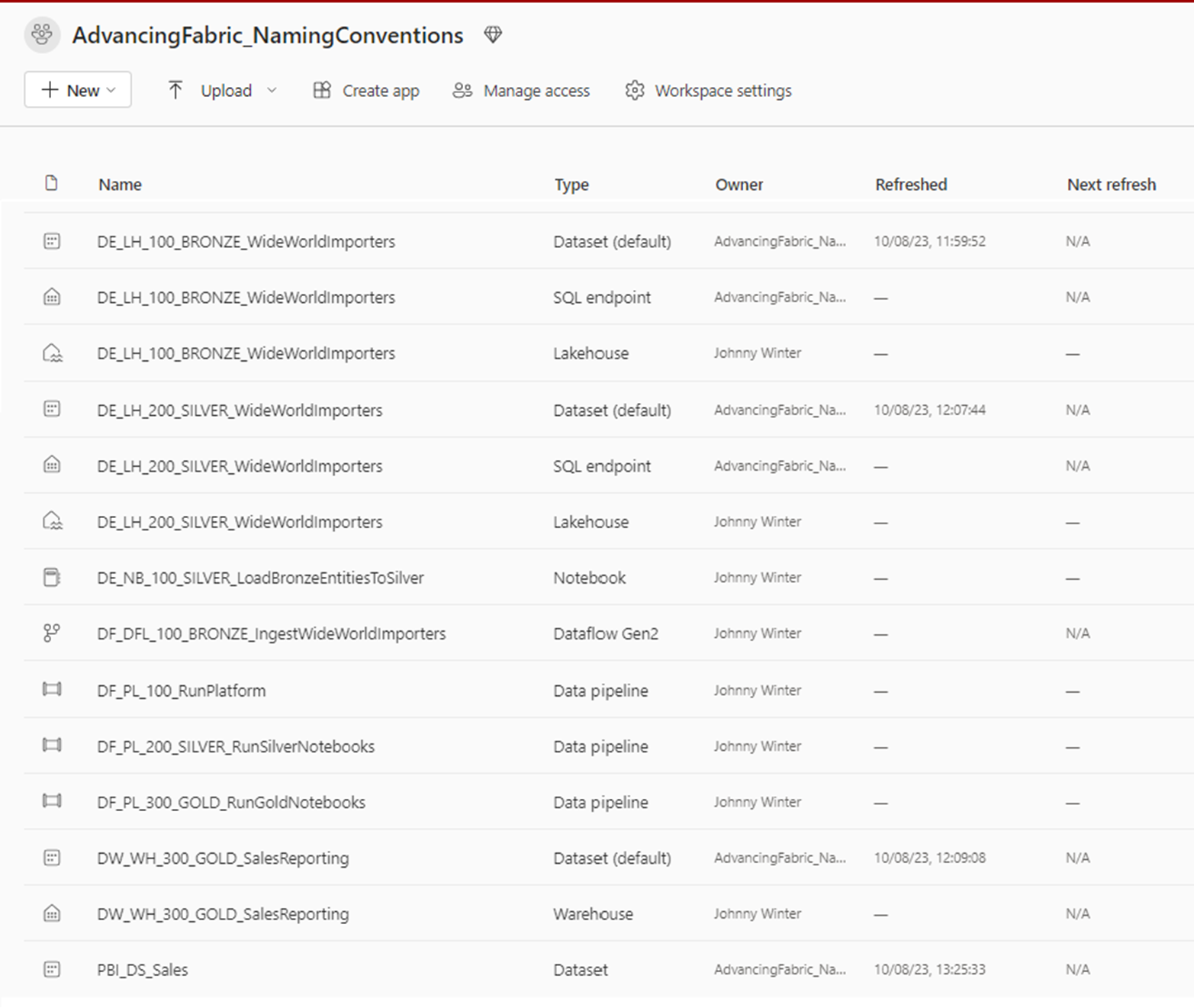Click the SQL endpoint icon for DE_LH_200_SILVER_WideWorldImporters
The image size is (1194, 1008).
click(x=51, y=465)
